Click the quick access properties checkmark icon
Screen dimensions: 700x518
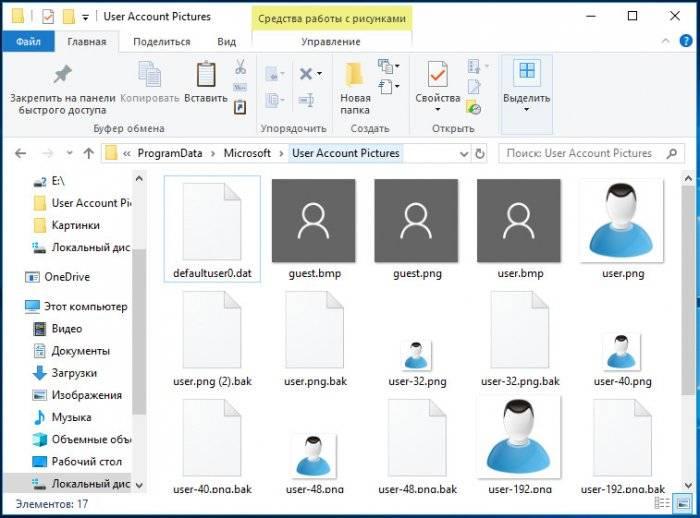48,17
